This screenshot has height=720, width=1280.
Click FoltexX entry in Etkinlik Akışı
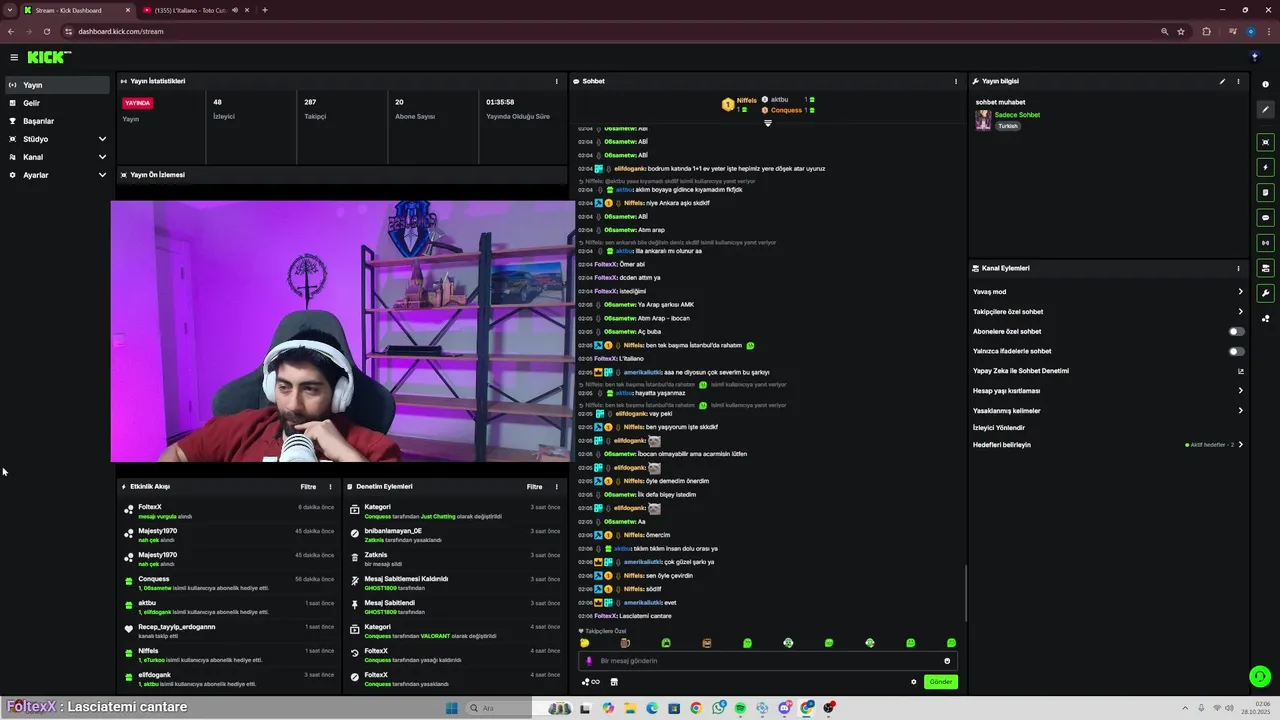click(228, 511)
